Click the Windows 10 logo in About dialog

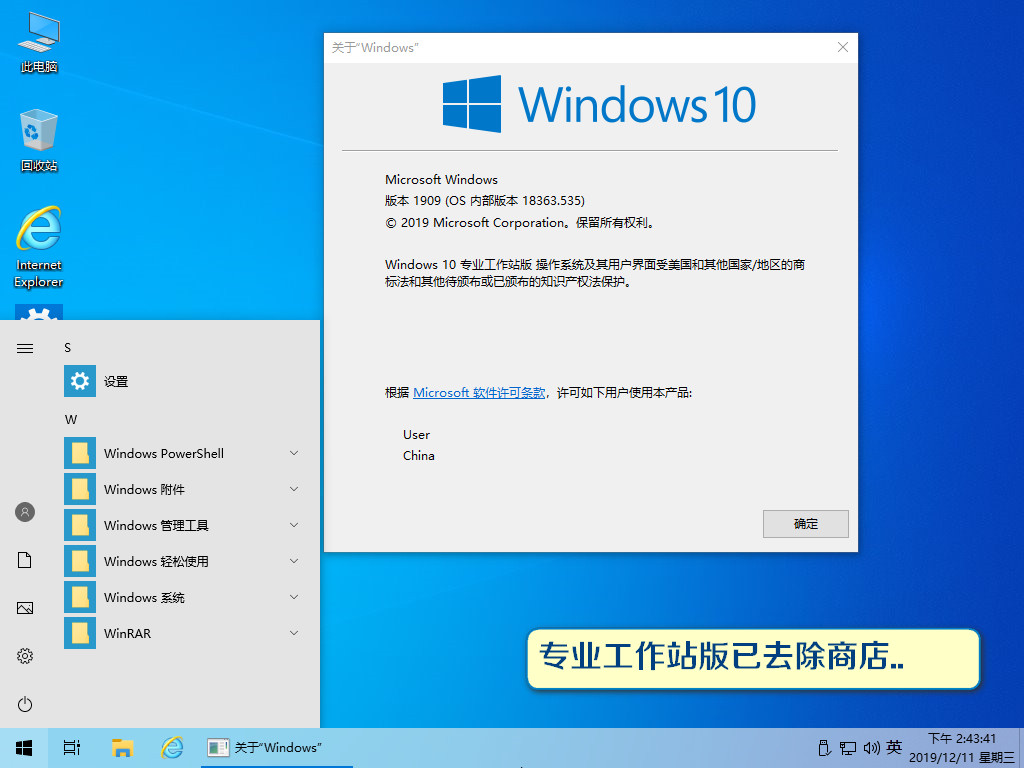click(x=599, y=104)
